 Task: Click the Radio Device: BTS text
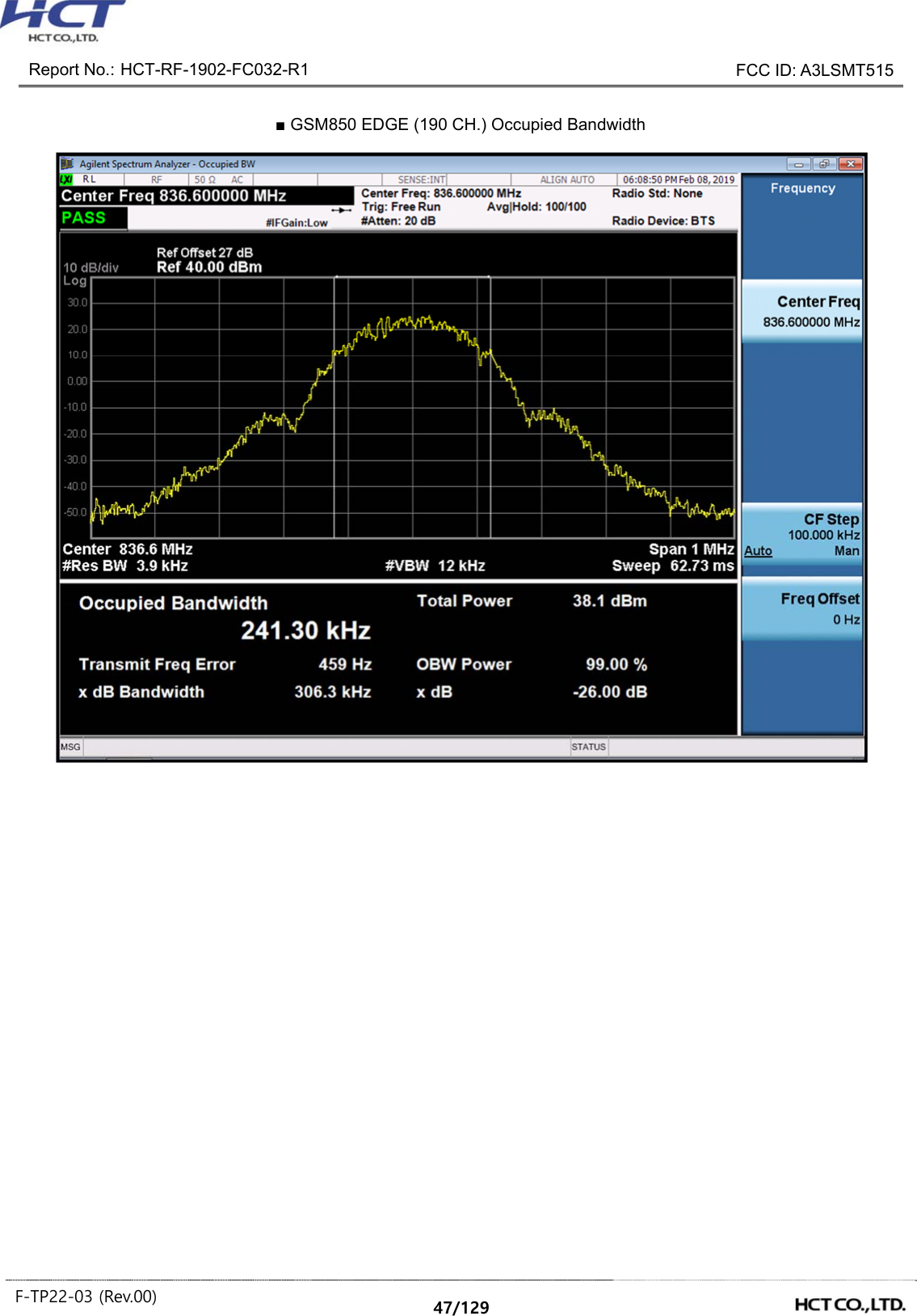click(663, 221)
